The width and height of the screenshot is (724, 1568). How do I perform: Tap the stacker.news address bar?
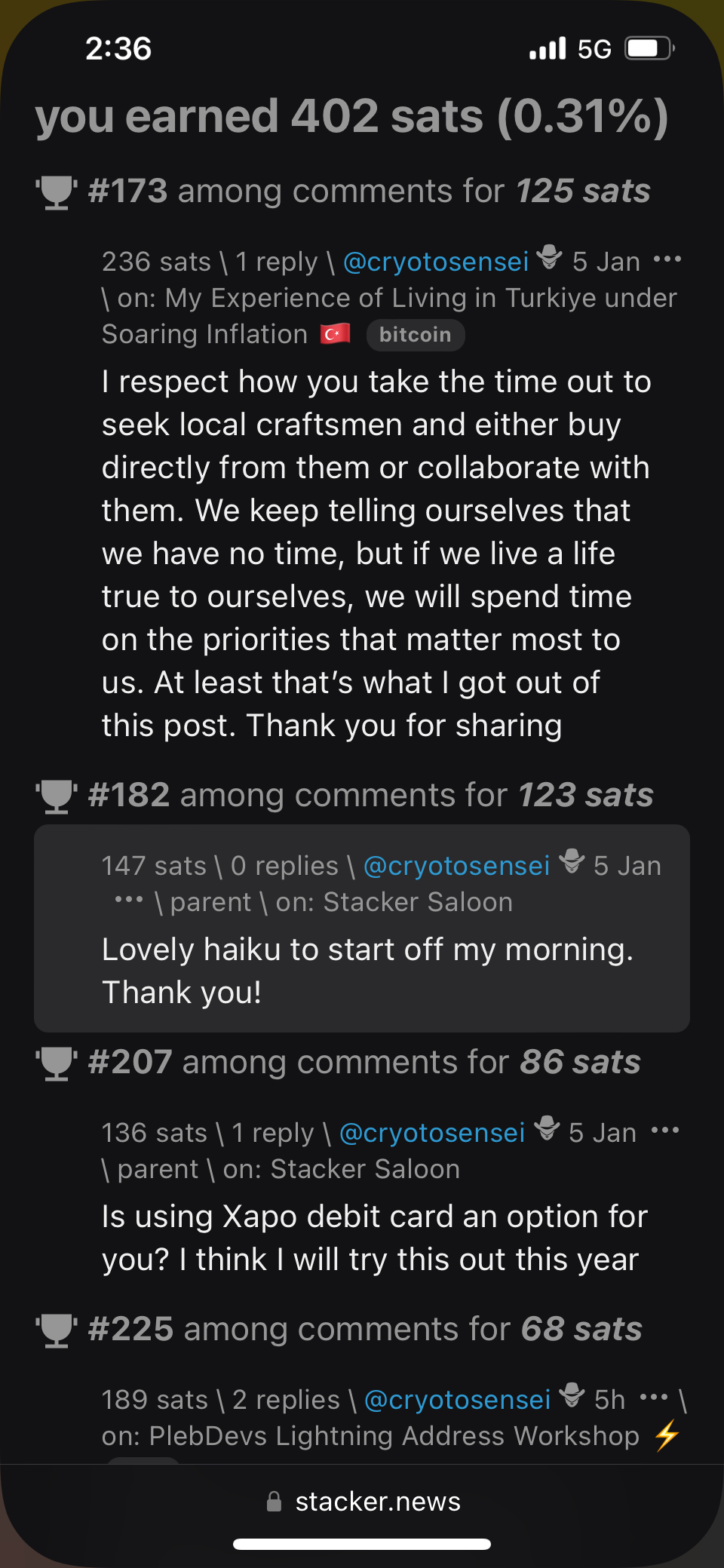click(363, 1502)
